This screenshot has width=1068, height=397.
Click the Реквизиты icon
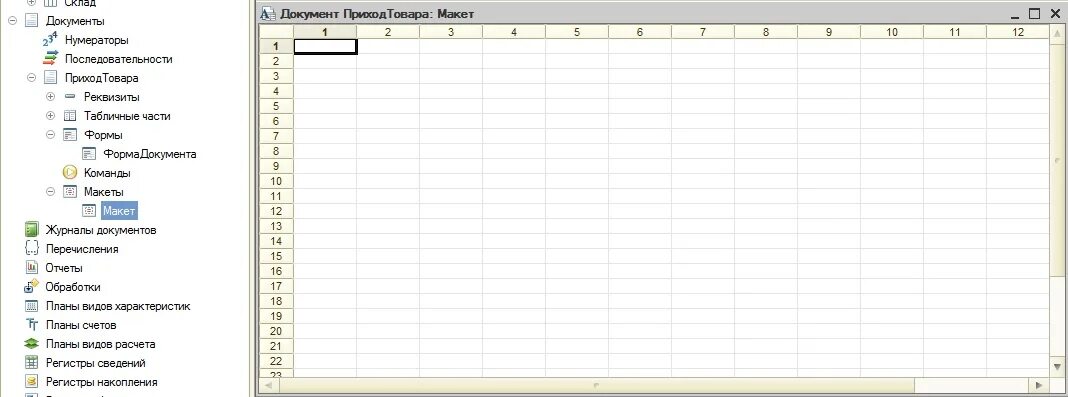pos(69,97)
